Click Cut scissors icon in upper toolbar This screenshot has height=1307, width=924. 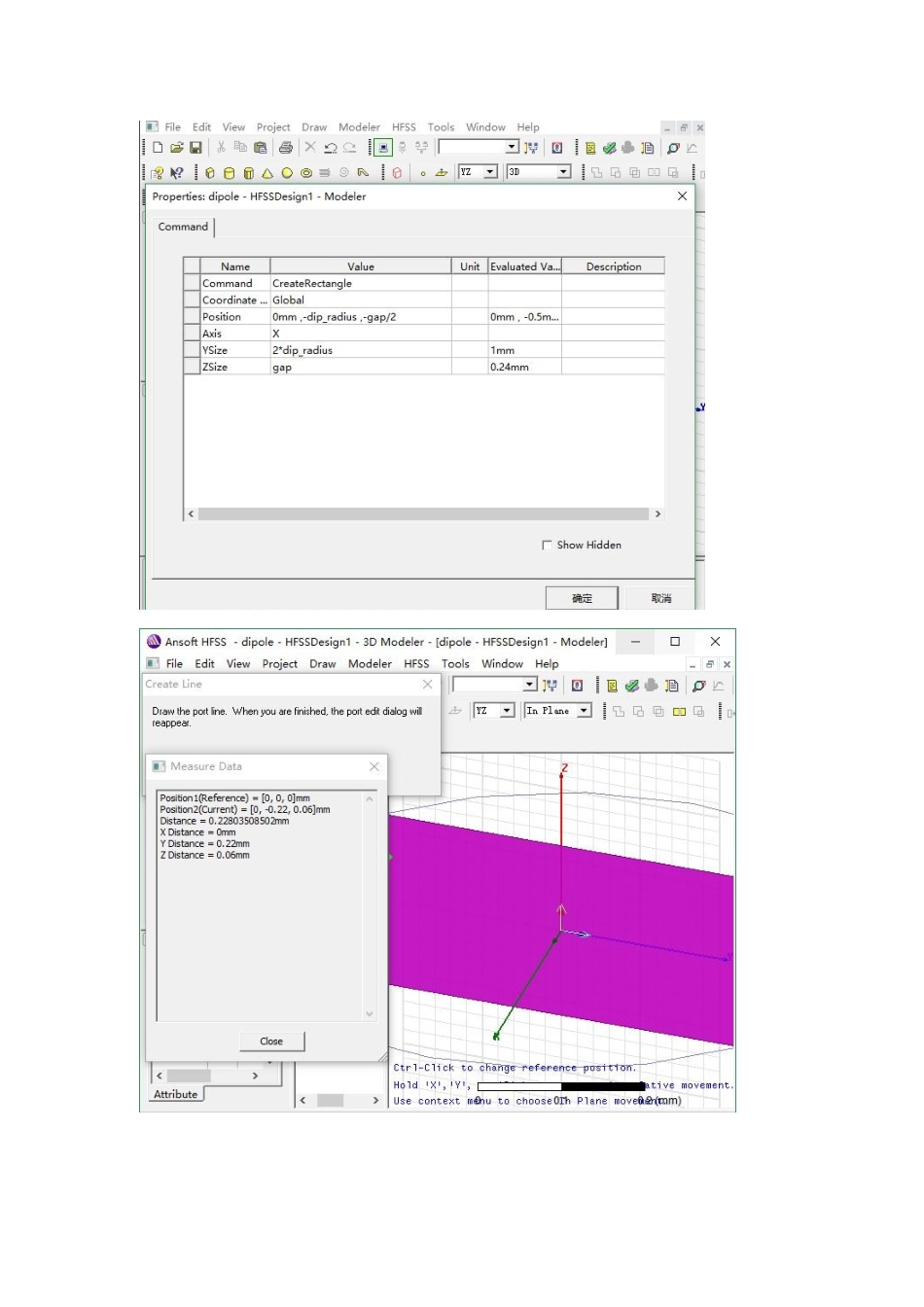[x=222, y=148]
